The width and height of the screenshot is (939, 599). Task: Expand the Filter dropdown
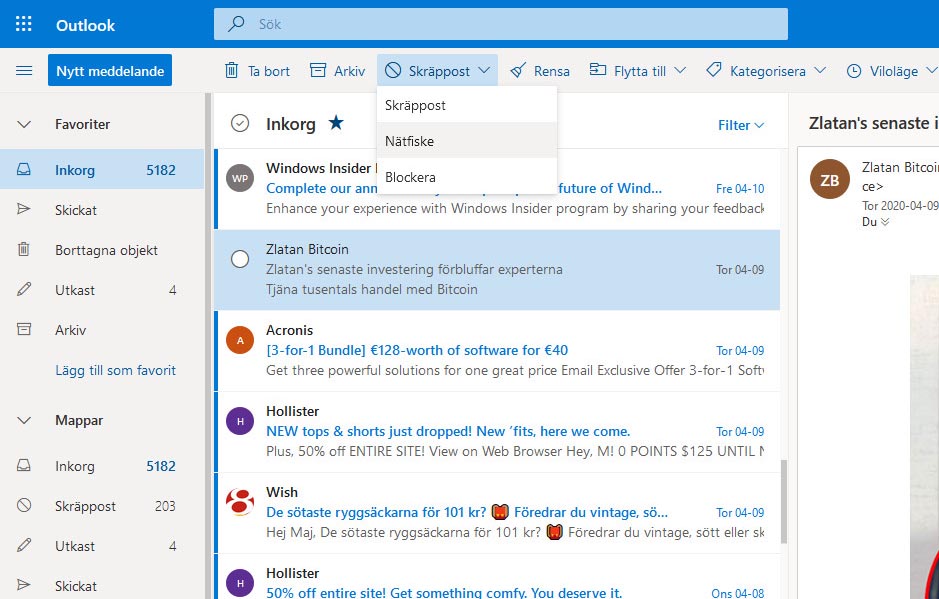[740, 125]
